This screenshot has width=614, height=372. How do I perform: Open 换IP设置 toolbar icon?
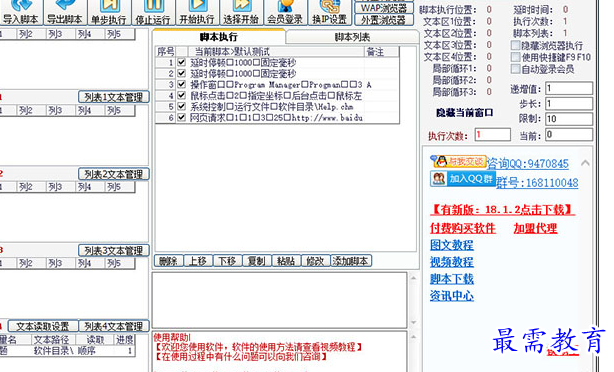(329, 12)
